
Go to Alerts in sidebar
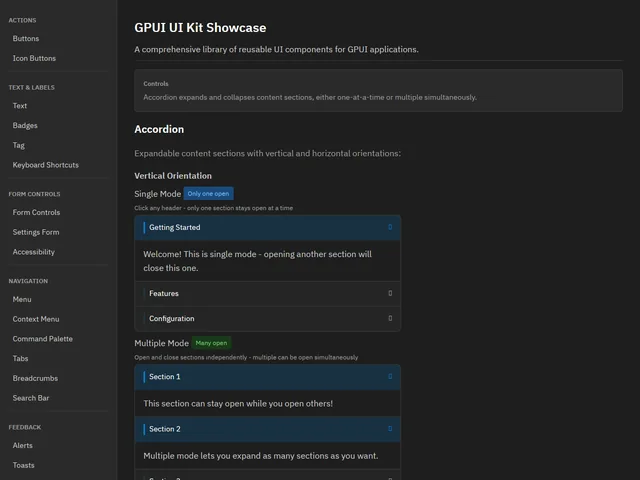coord(22,445)
